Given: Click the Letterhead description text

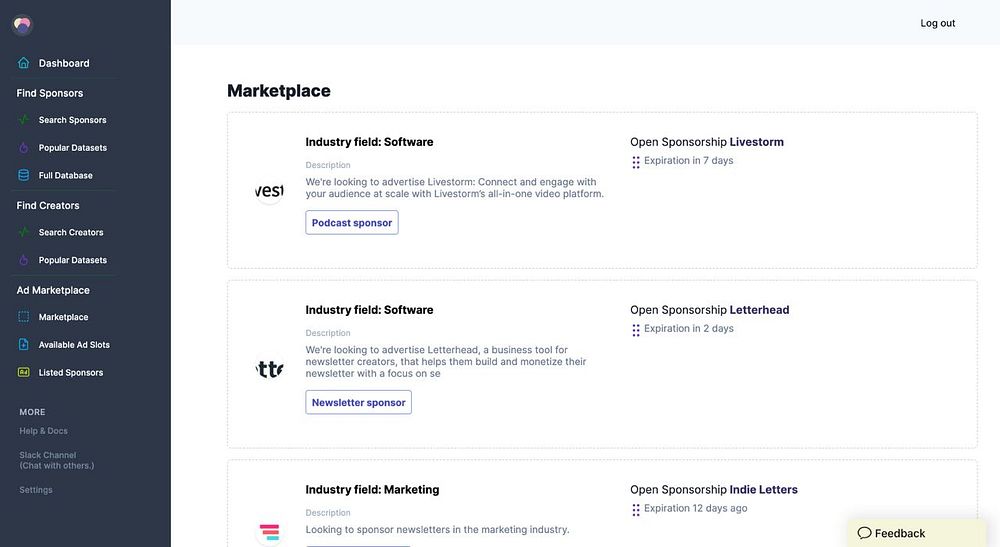Looking at the screenshot, I should pyautogui.click(x=446, y=361).
